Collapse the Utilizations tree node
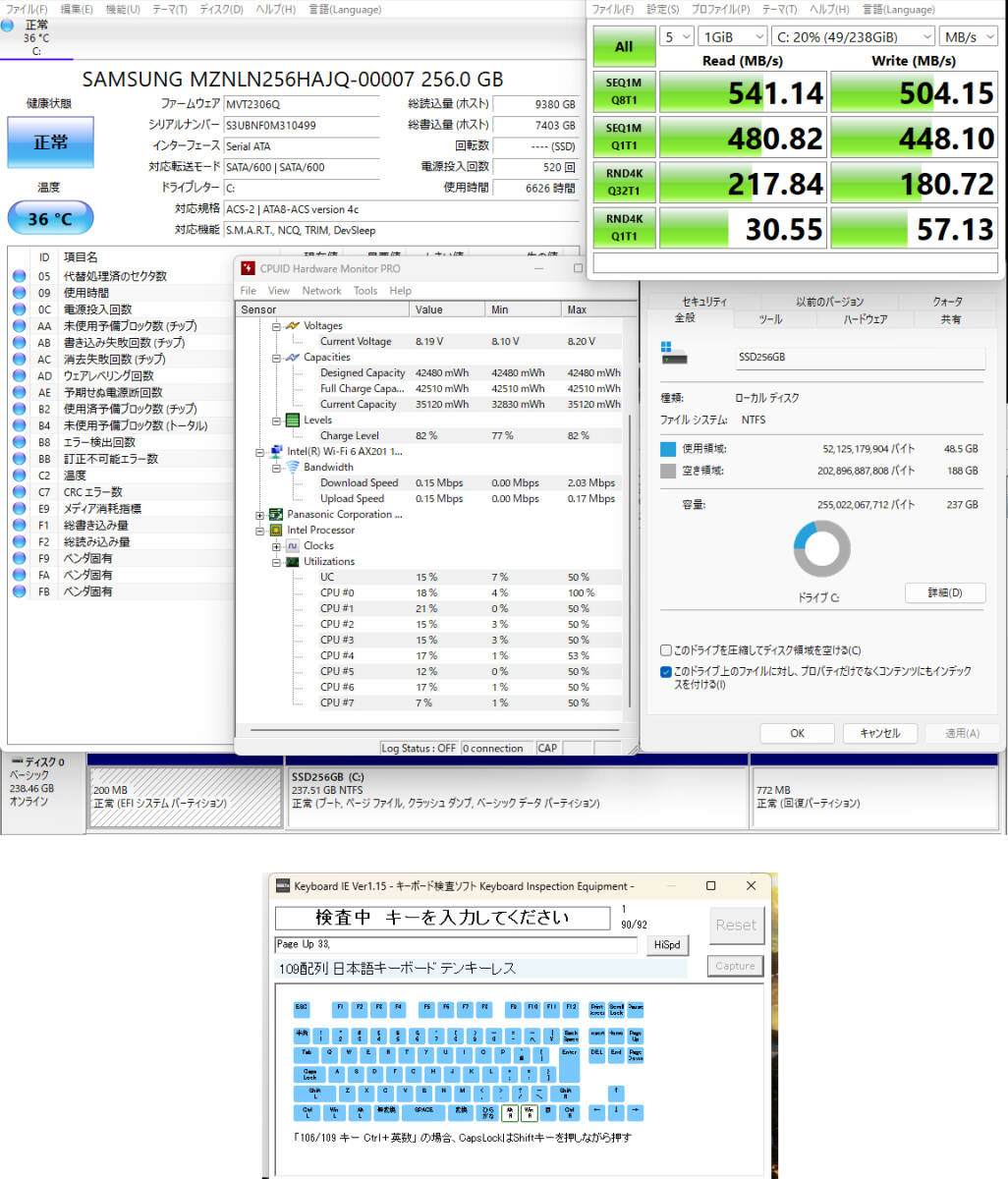This screenshot has width=1008, height=1179. [276, 562]
